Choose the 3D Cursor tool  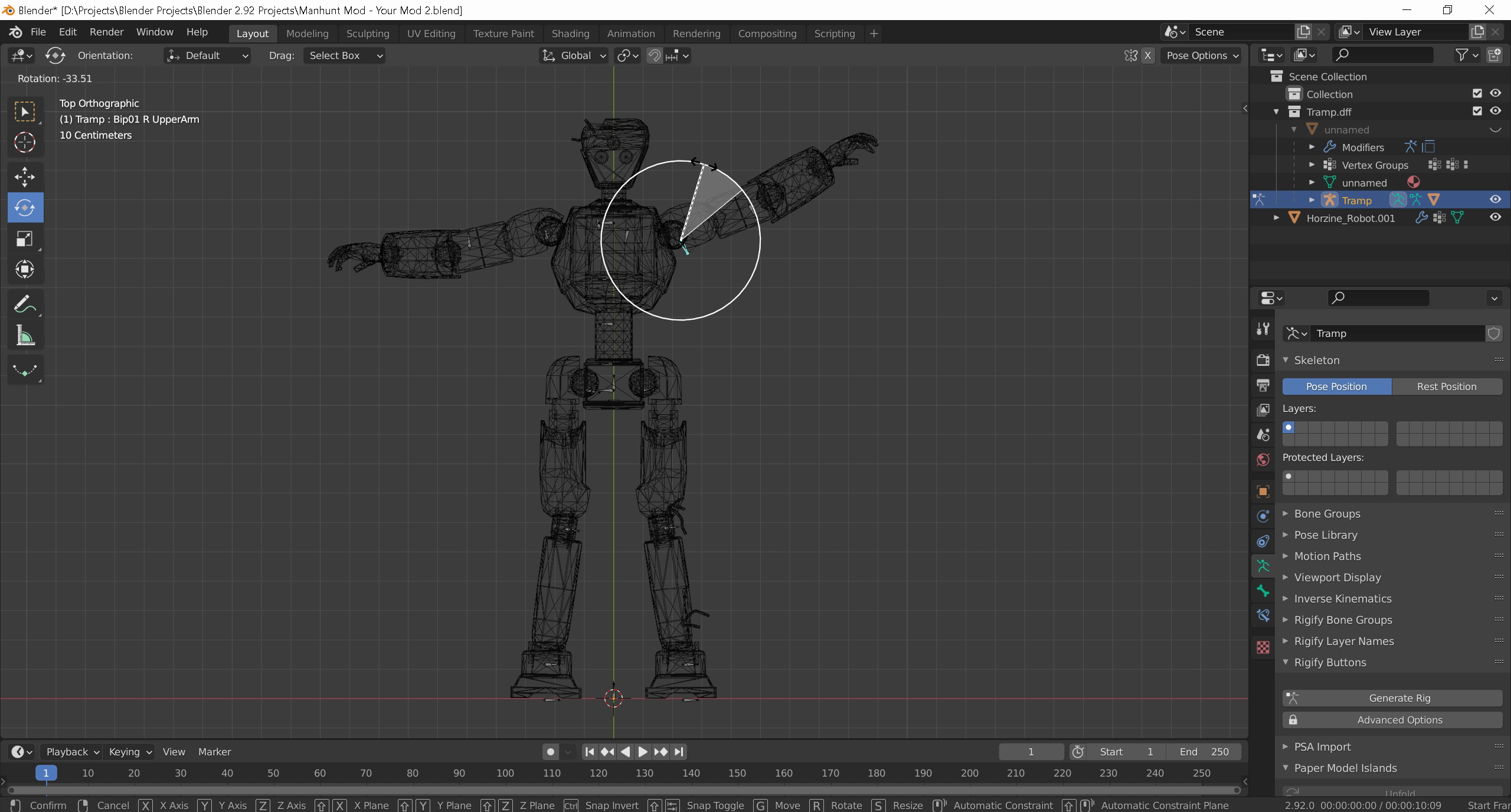[25, 142]
